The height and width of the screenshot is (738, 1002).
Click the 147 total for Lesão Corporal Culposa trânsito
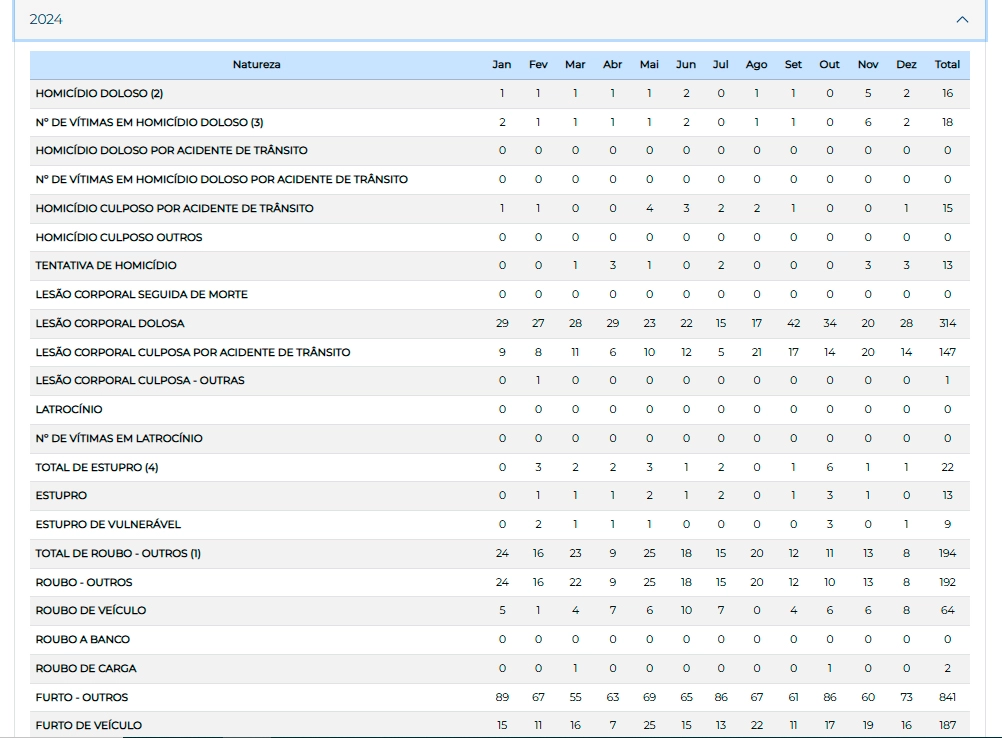pos(946,353)
